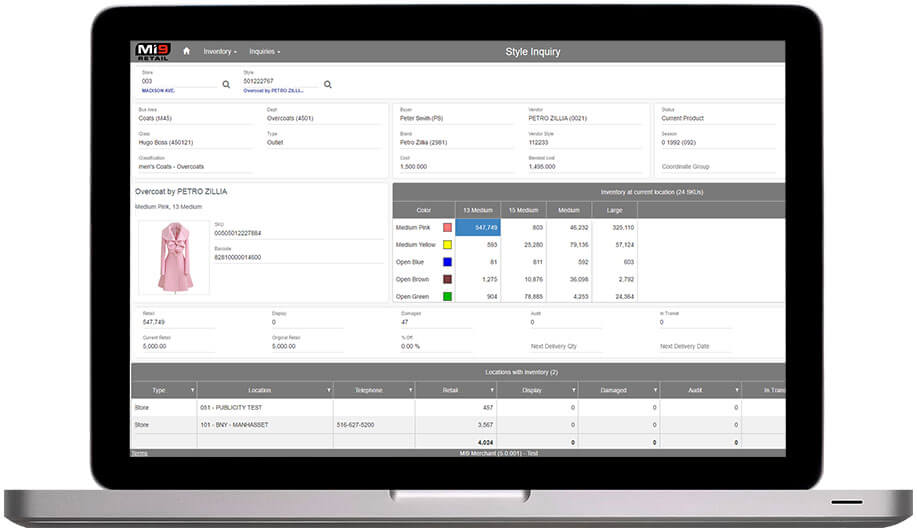
Task: Select the Medium Yellow color swatch
Action: coord(447,244)
